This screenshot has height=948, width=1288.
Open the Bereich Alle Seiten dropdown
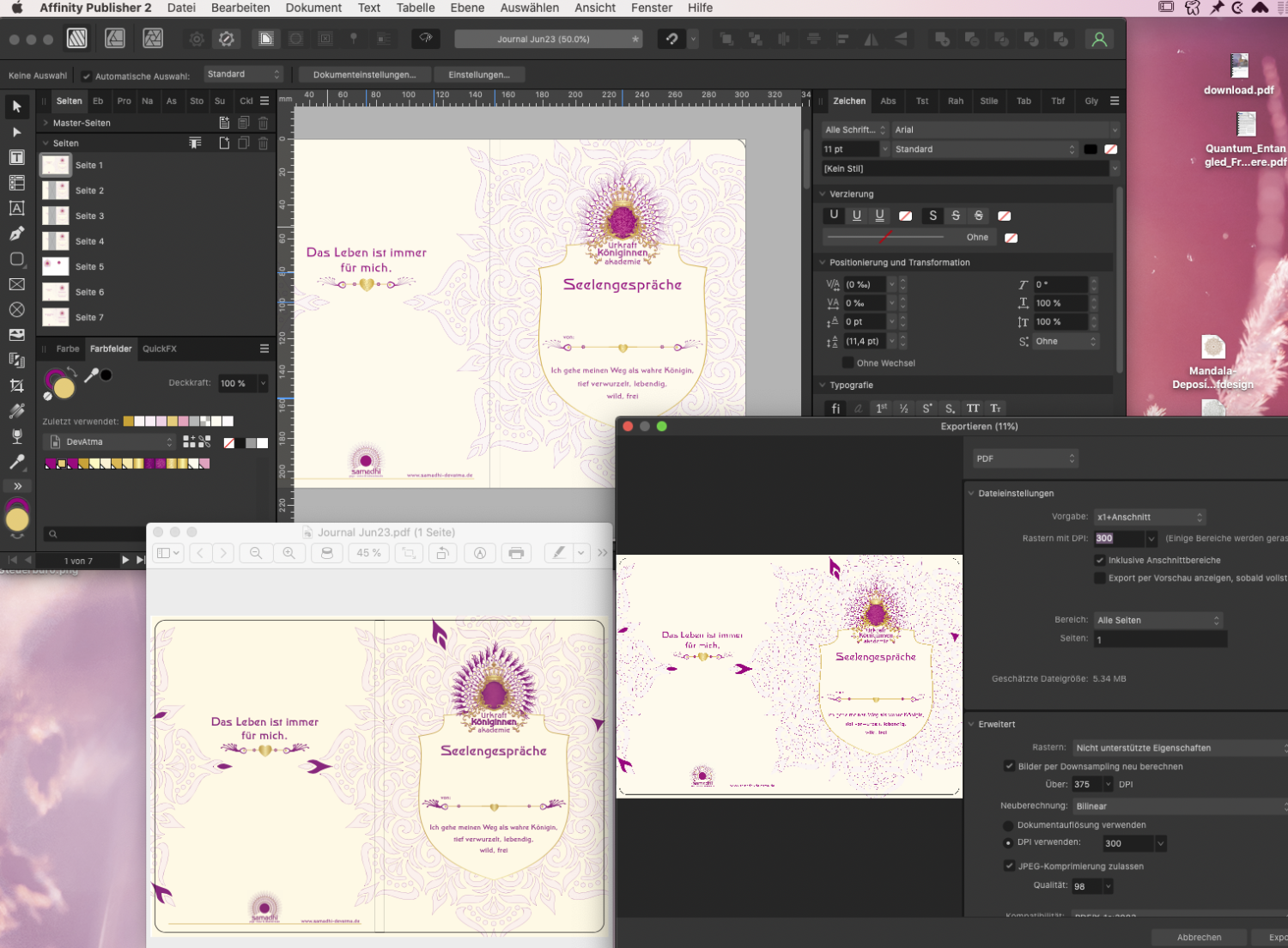click(x=1157, y=620)
